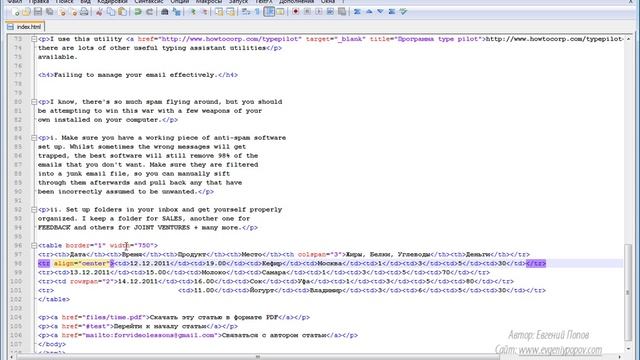Click the closing </table> tag text

point(54,300)
